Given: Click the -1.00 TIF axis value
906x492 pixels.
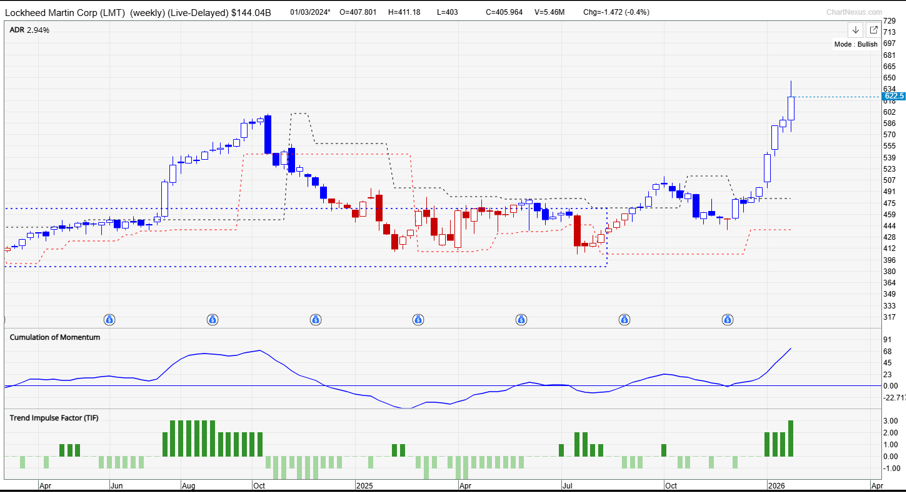Looking at the screenshot, I should coord(892,468).
